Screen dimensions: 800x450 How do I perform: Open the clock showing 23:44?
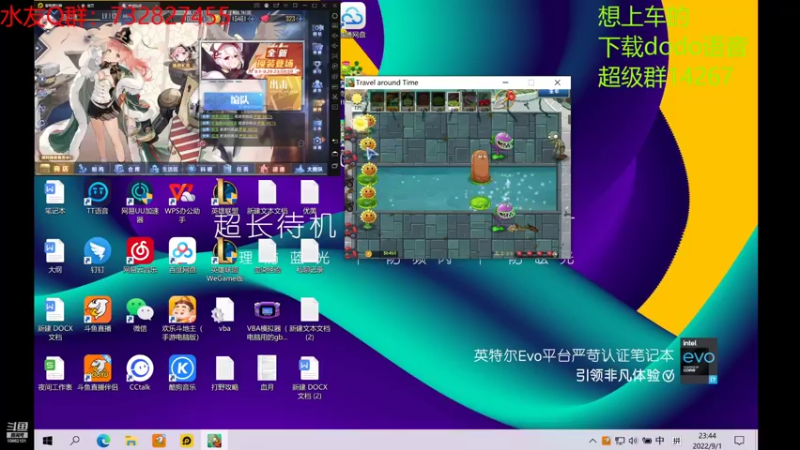(707, 440)
